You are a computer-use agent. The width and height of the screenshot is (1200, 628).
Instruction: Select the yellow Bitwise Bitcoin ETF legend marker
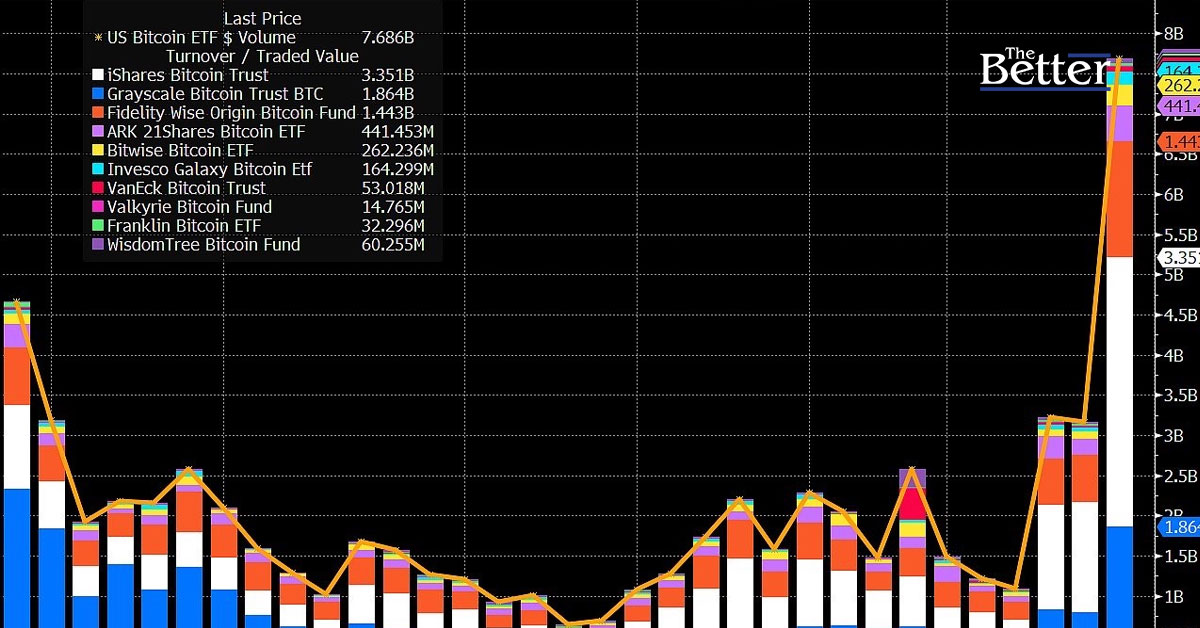click(x=97, y=151)
